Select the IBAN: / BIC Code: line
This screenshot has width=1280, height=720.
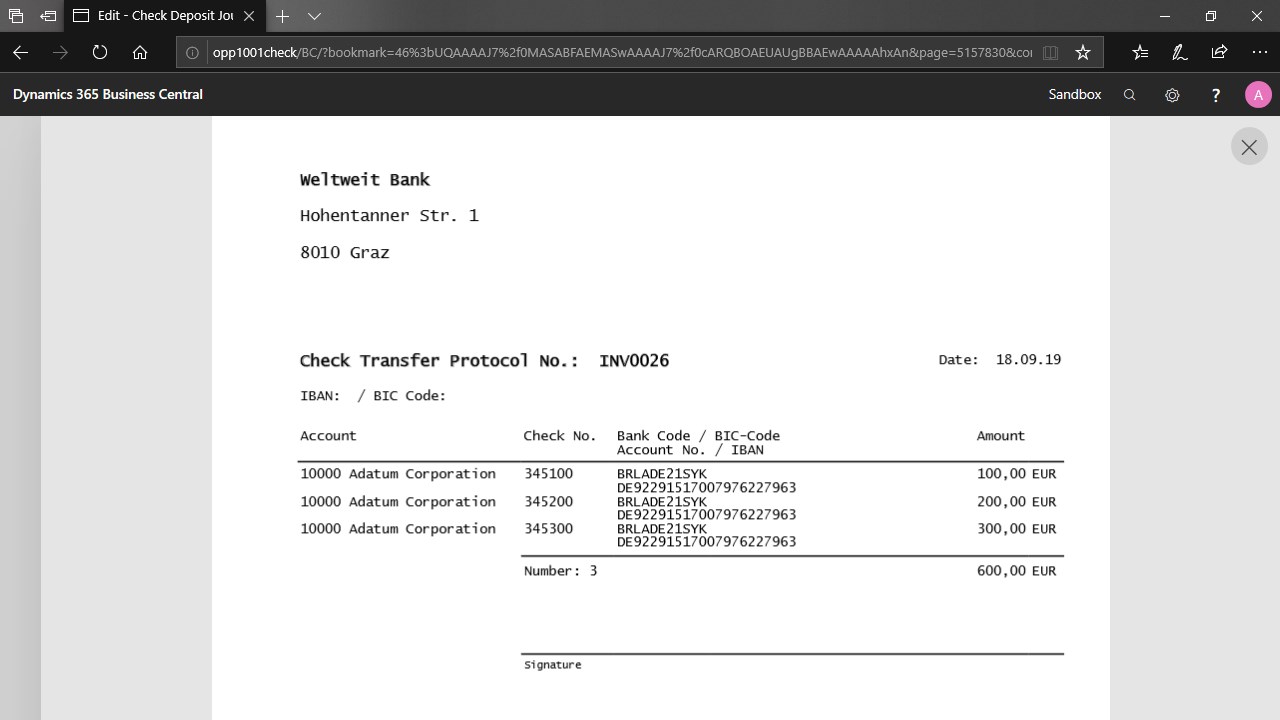click(x=373, y=396)
